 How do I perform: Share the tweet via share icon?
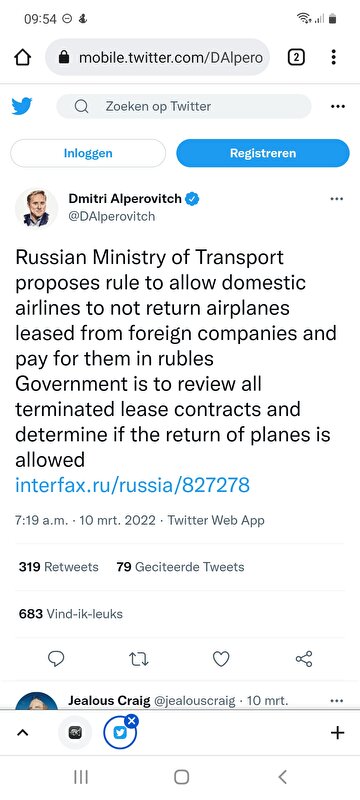[304, 659]
